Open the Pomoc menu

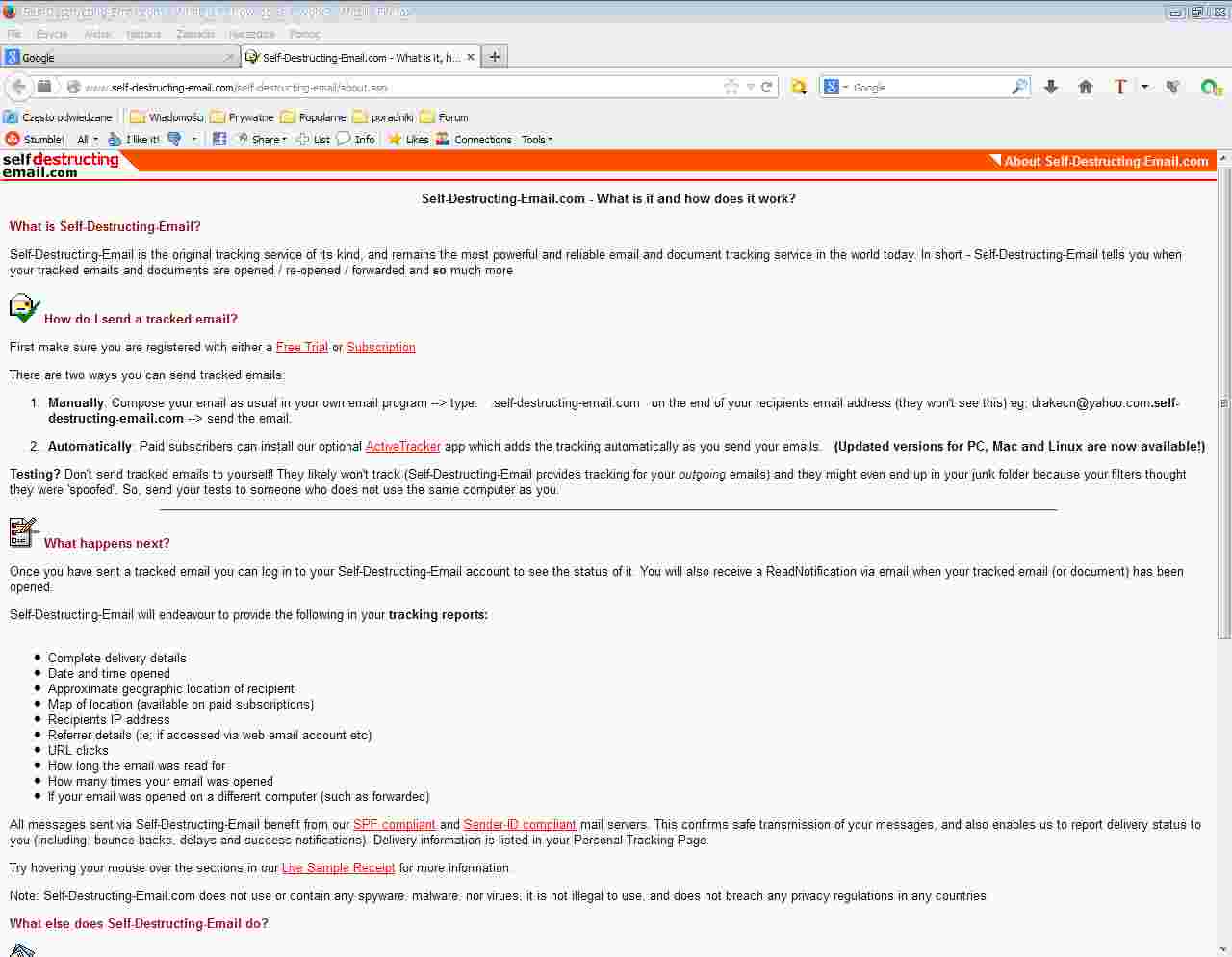tap(304, 34)
